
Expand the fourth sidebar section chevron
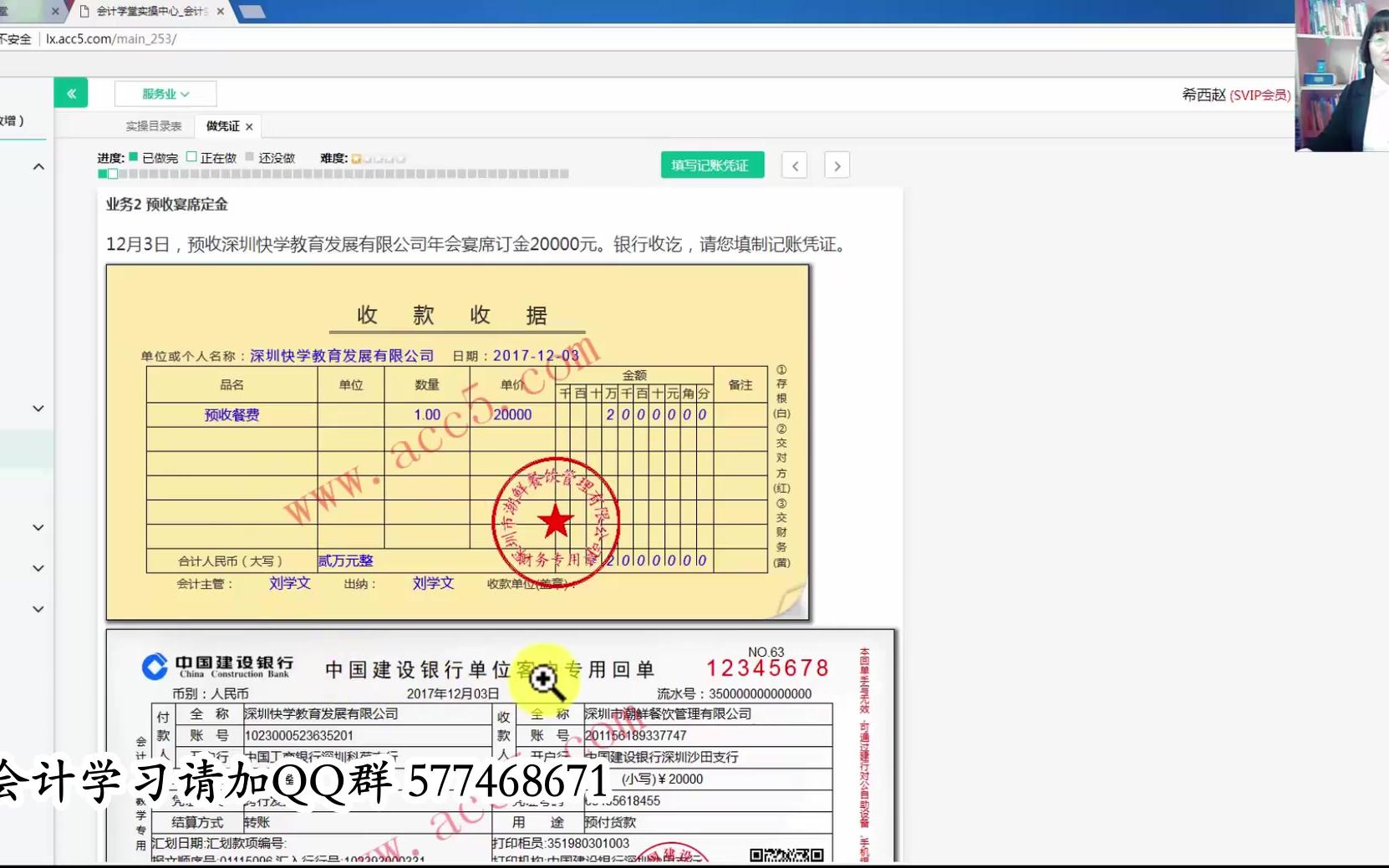point(38,568)
